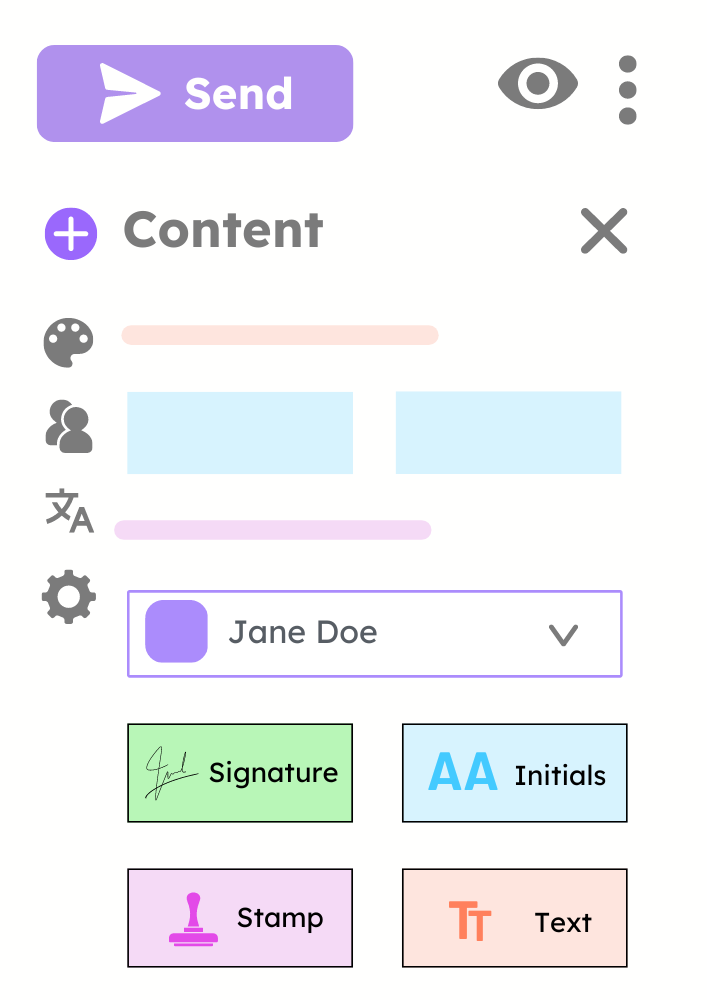This screenshot has height=1000, width=707.
Task: Select the Text field block
Action: pyautogui.click(x=514, y=918)
